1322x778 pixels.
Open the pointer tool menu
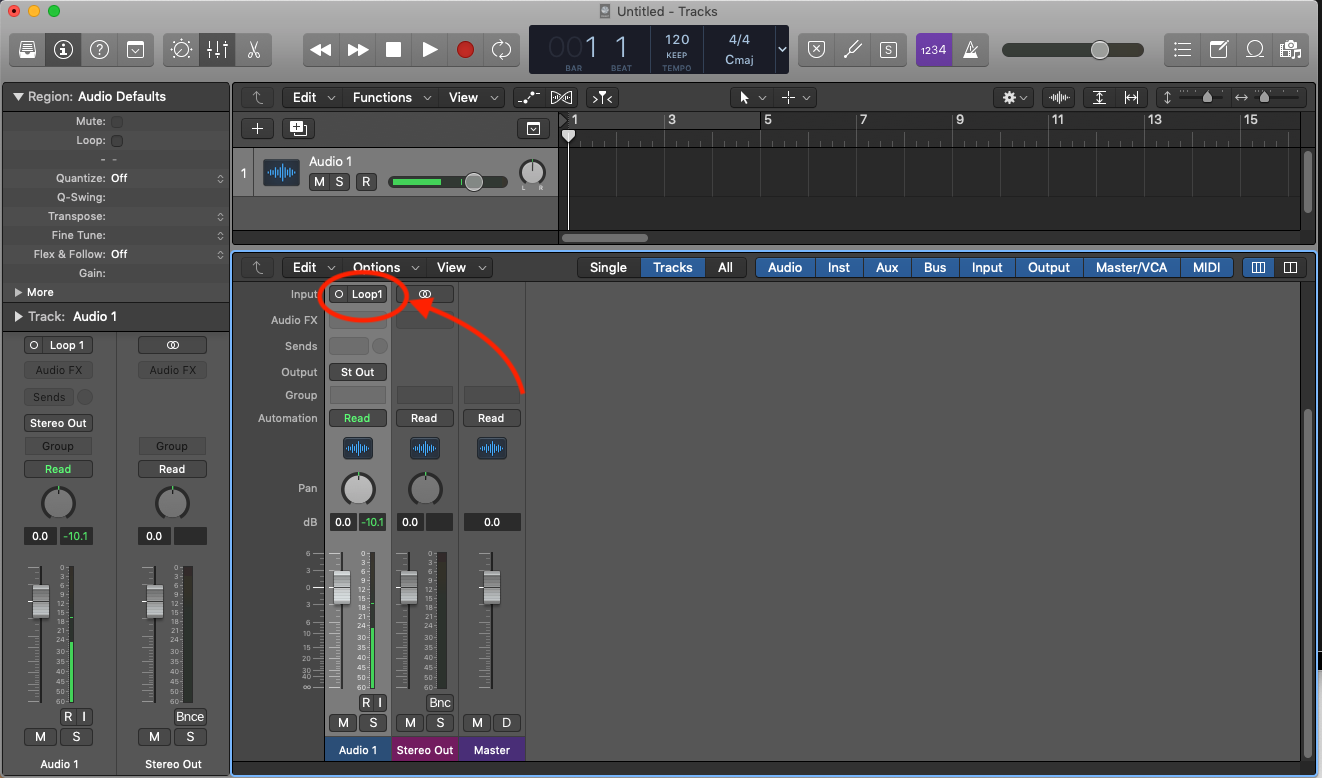click(x=750, y=97)
